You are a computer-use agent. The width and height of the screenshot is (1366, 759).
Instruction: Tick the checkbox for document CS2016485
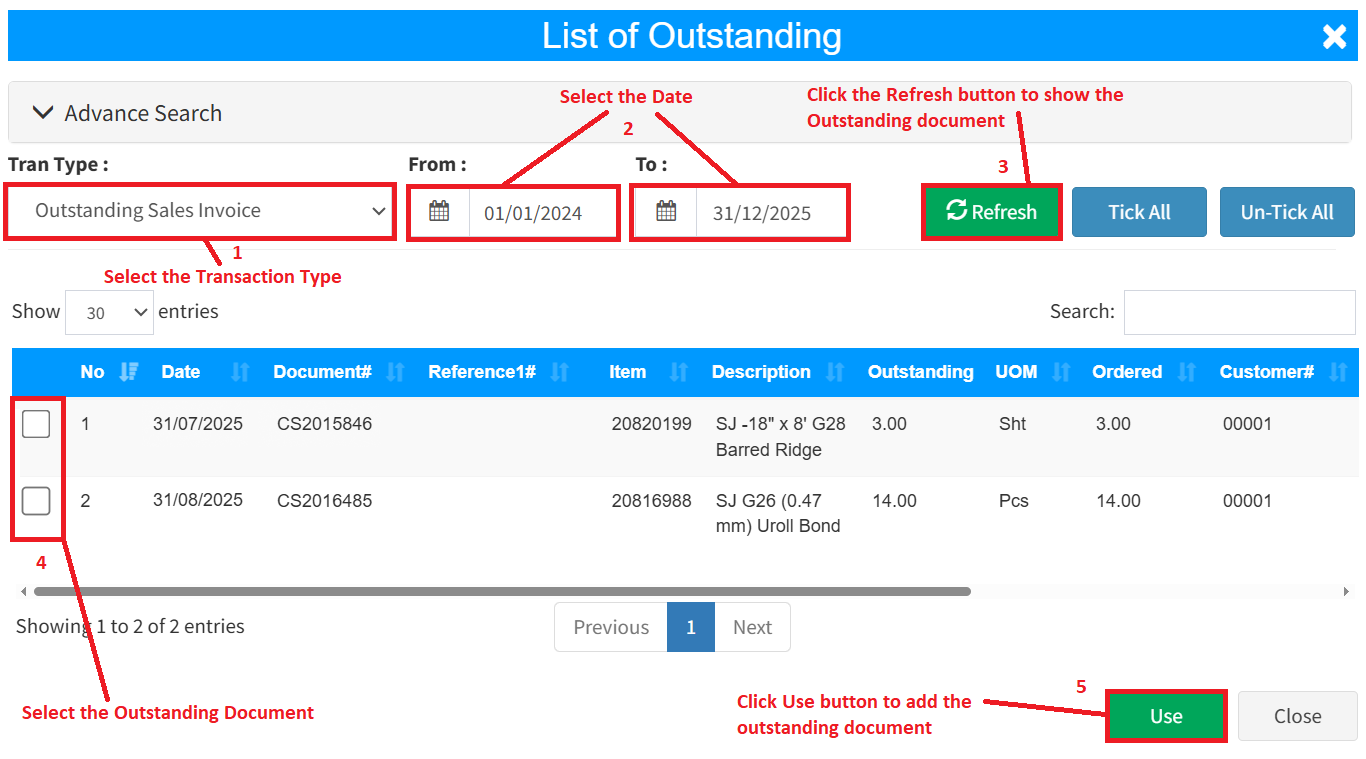coord(36,501)
